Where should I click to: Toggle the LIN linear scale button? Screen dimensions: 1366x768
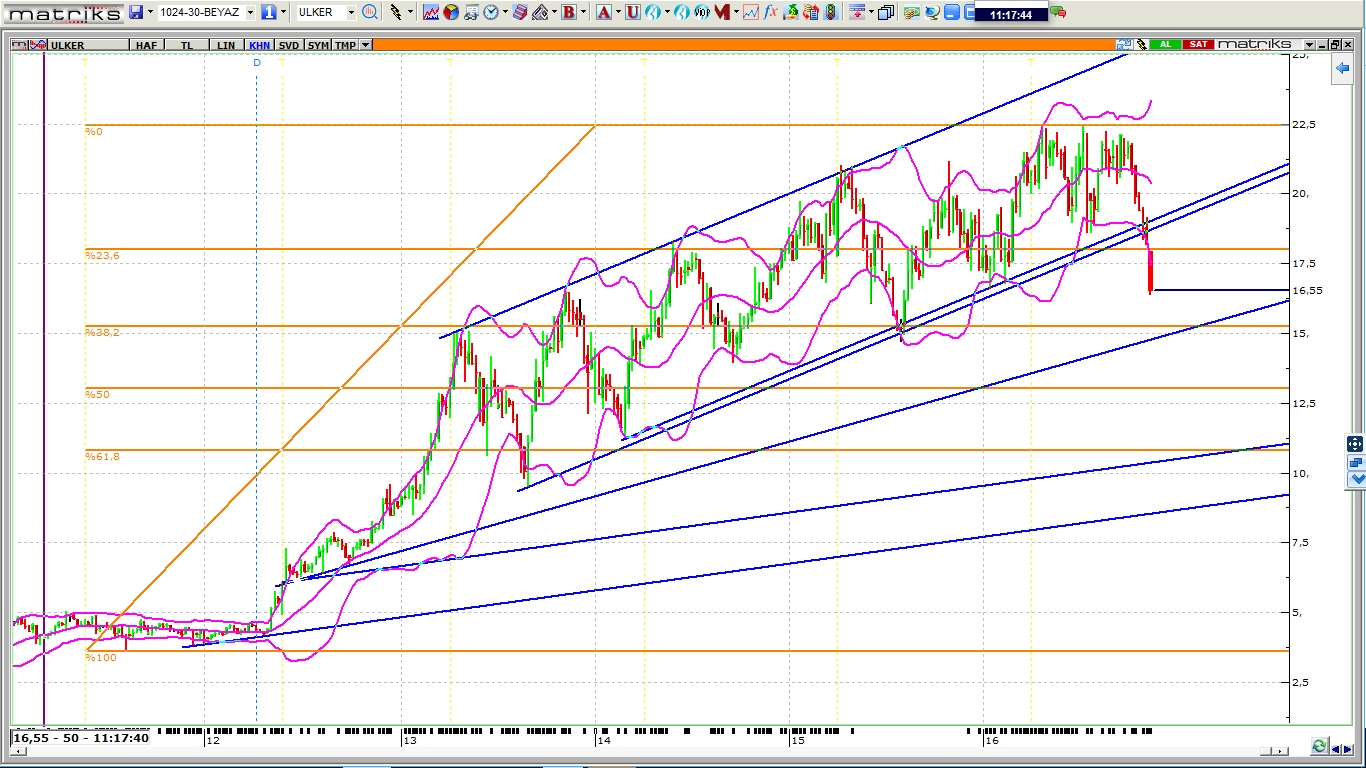[x=226, y=45]
